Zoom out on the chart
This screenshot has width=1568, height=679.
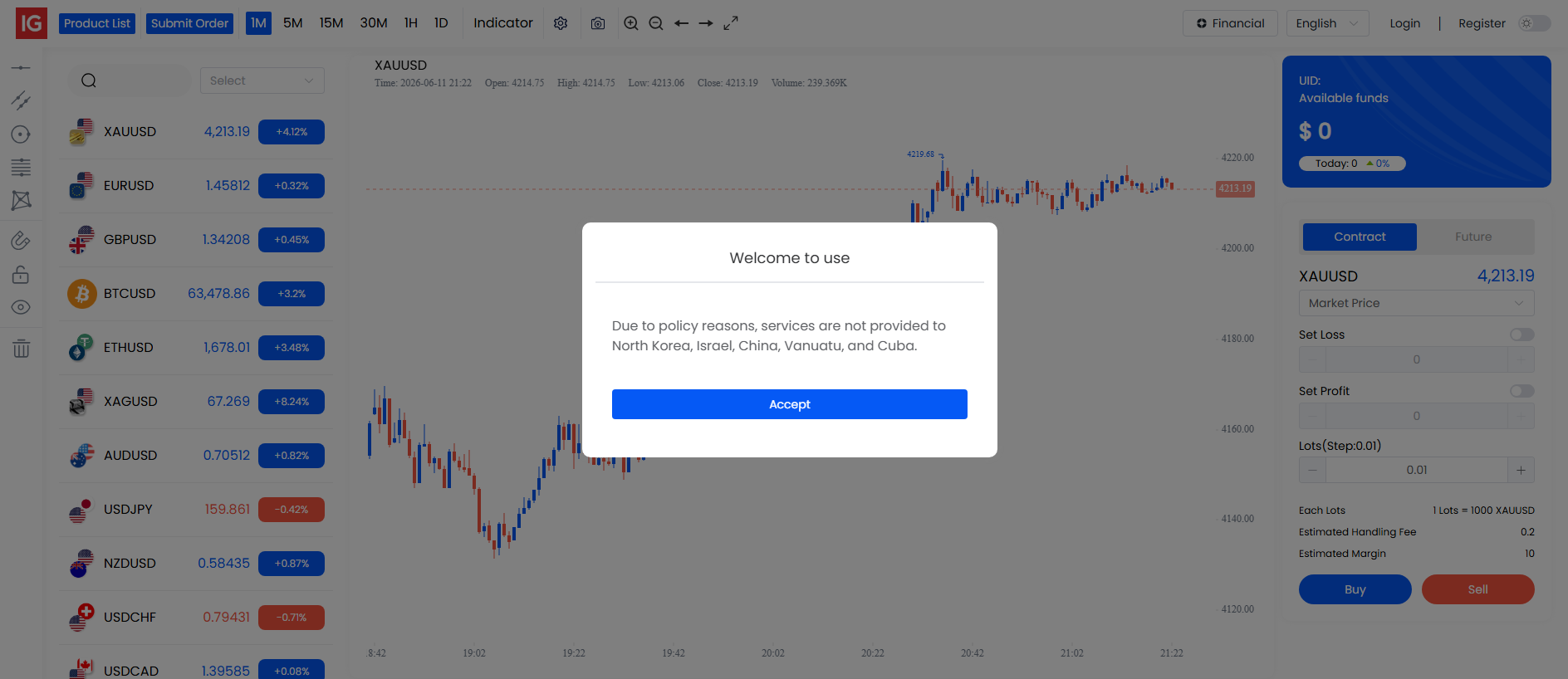(x=656, y=23)
